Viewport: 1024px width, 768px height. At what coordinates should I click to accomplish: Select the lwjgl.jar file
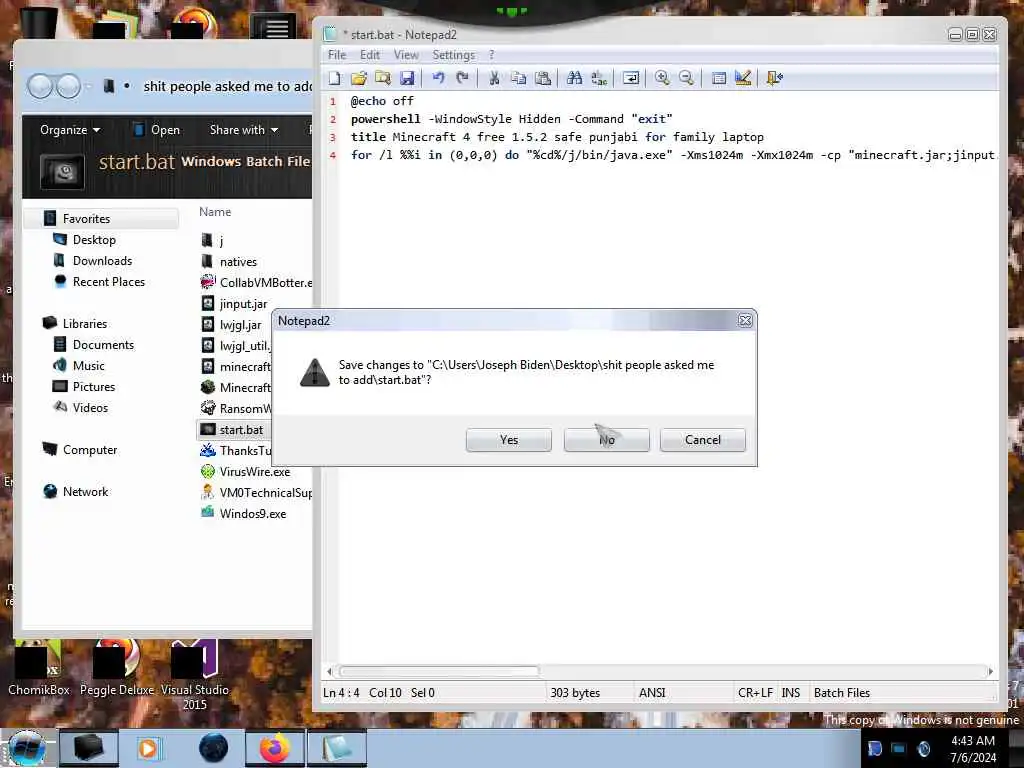click(x=240, y=325)
